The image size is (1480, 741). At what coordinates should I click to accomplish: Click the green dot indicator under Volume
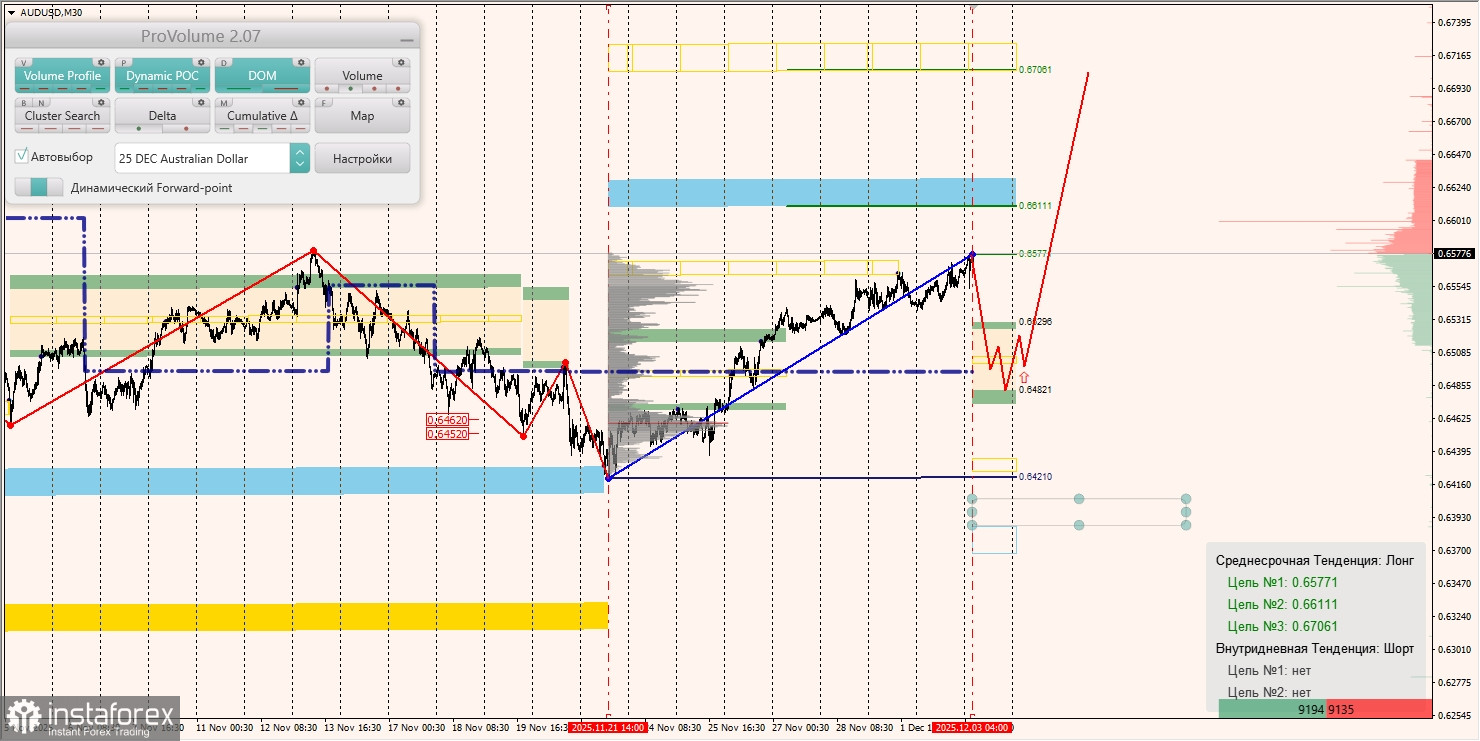click(351, 88)
